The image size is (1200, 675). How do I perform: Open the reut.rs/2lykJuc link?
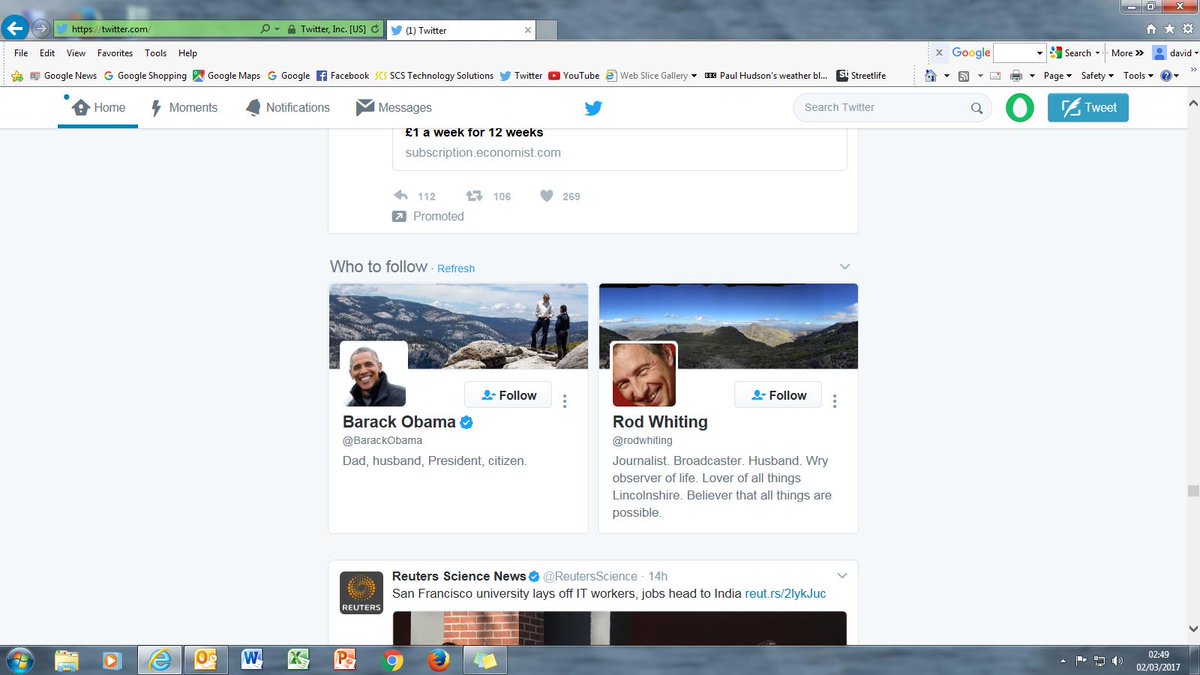click(x=785, y=593)
